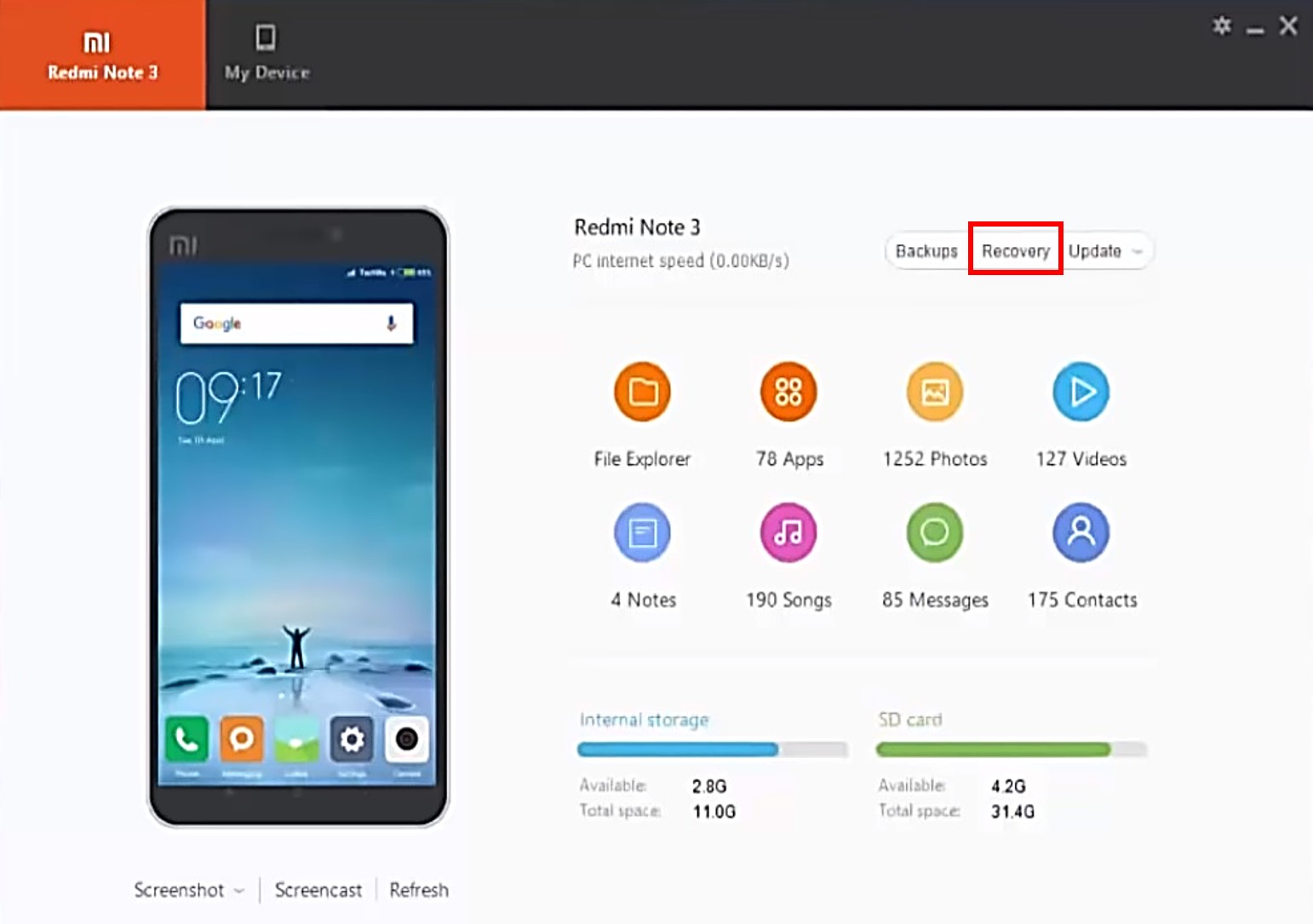This screenshot has width=1313, height=924.
Task: Click the phone screen preview image
Action: tap(297, 524)
